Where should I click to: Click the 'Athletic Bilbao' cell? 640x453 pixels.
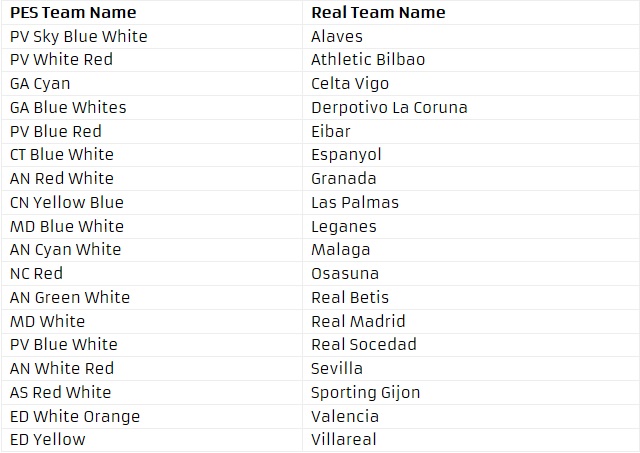367,60
